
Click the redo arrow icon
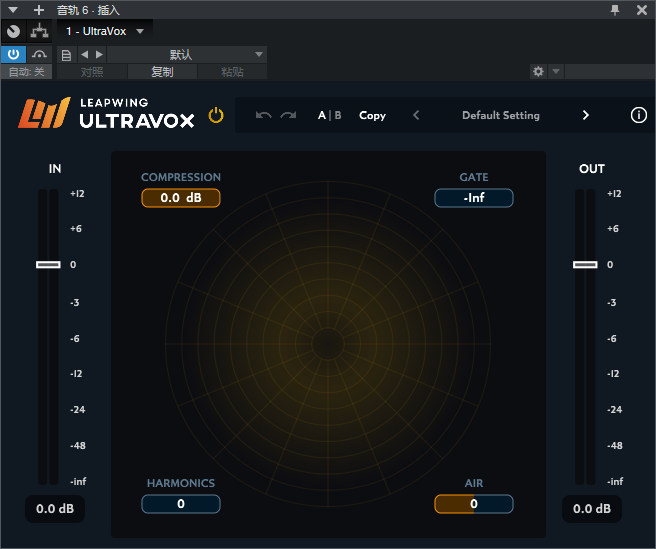(288, 115)
